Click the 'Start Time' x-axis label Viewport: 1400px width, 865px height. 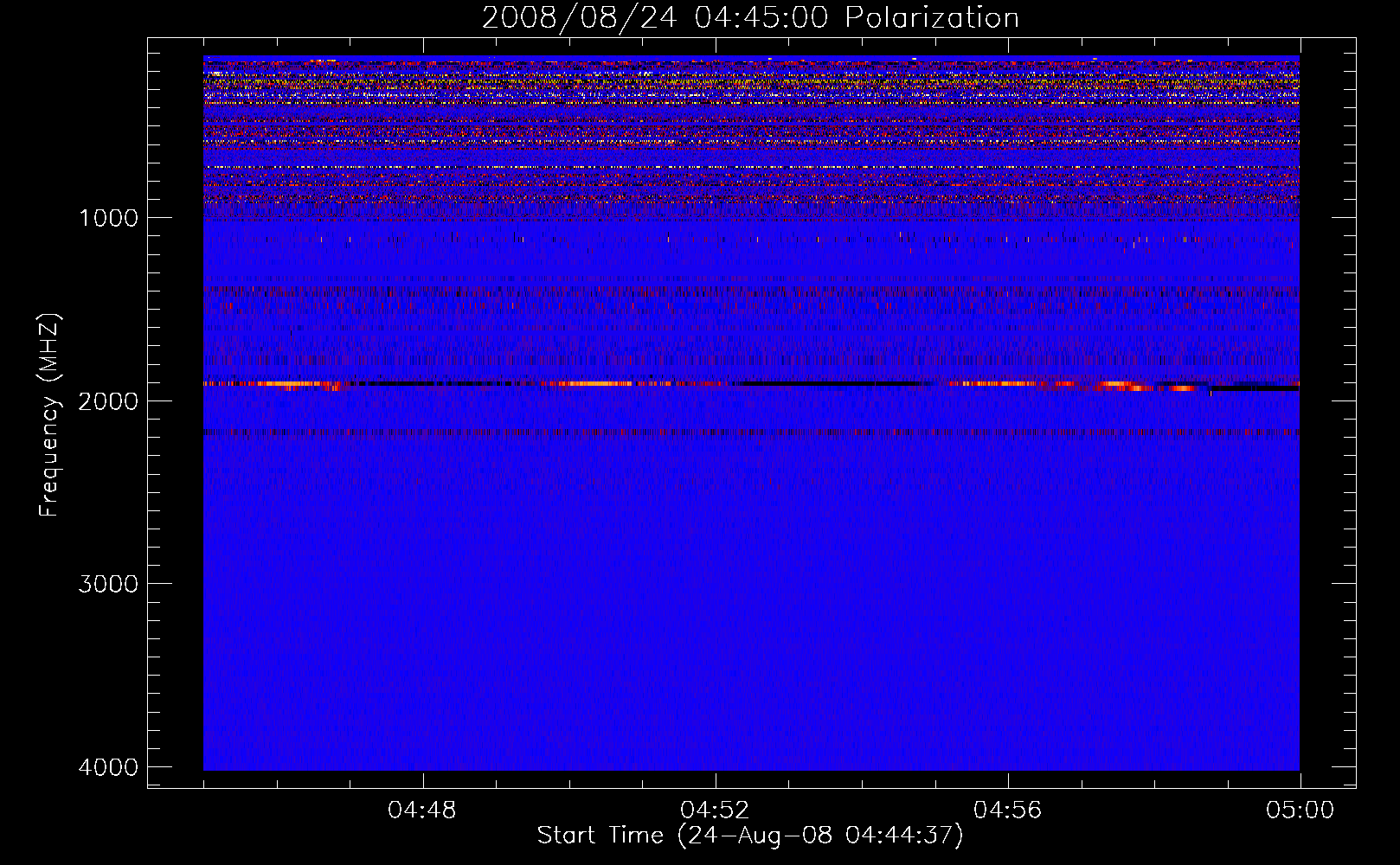[x=749, y=836]
